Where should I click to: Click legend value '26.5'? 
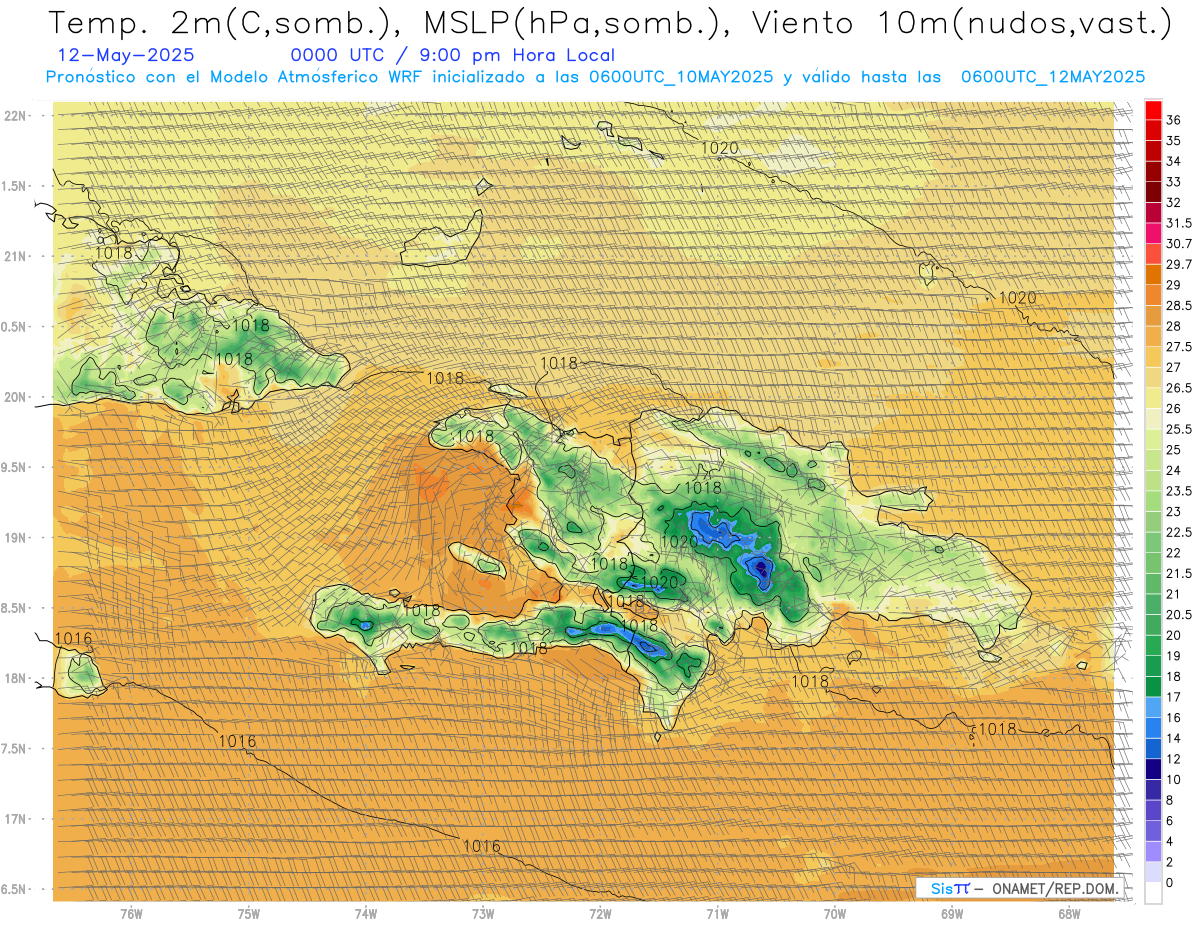[1179, 388]
